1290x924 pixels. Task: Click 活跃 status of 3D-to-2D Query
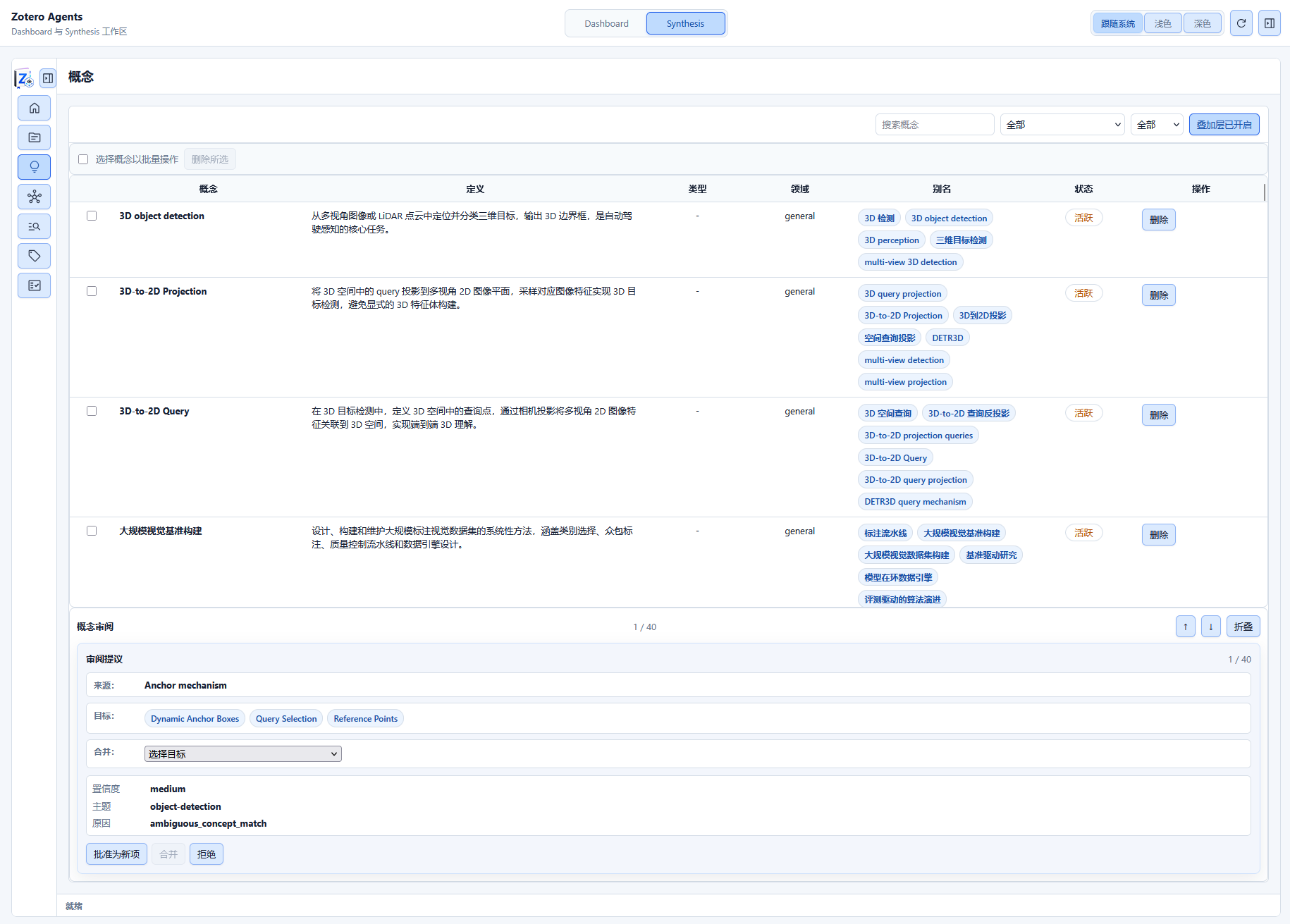click(1083, 414)
